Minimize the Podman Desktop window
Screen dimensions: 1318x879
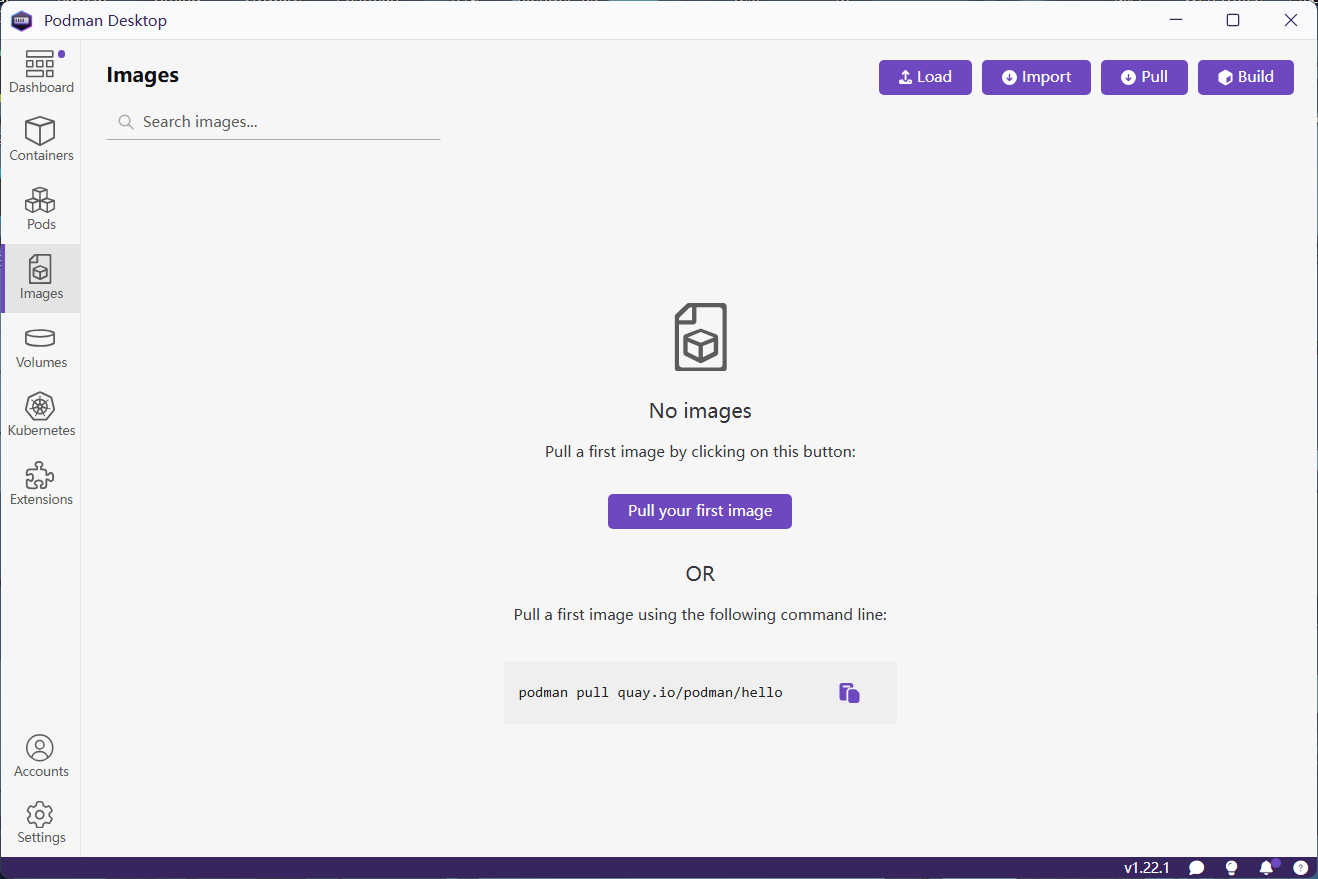click(x=1175, y=20)
